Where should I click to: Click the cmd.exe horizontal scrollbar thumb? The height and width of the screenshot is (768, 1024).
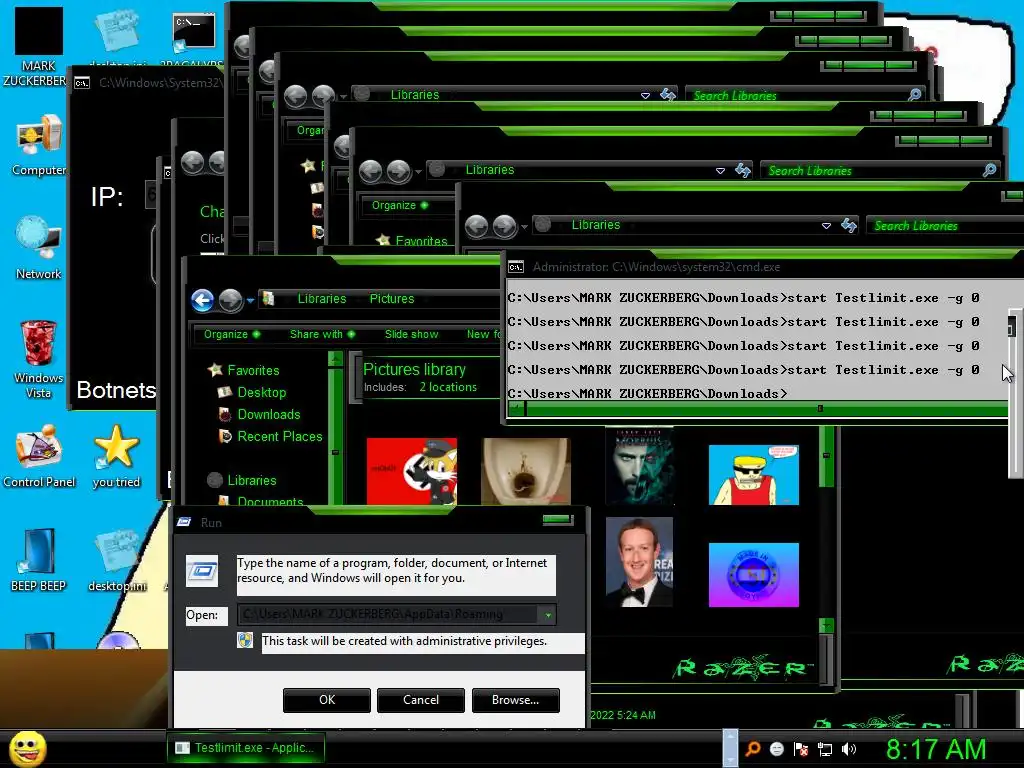[766, 409]
